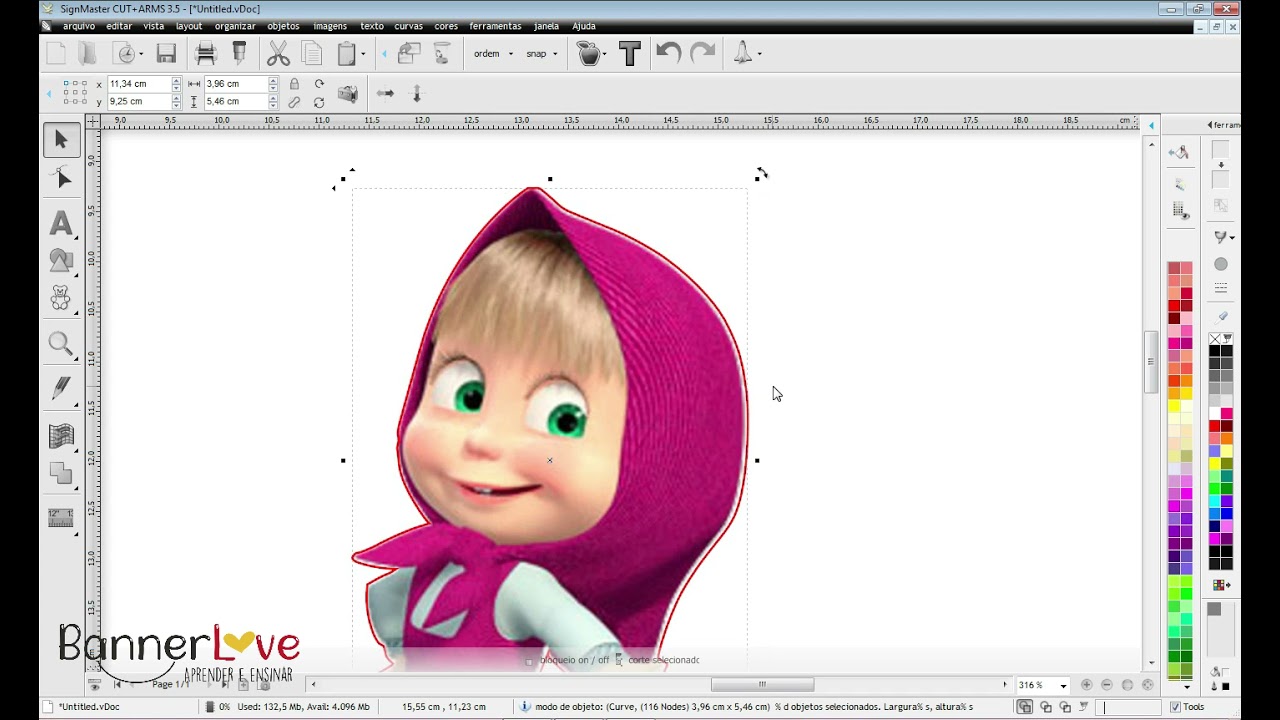Click the import image icon

tap(408, 54)
